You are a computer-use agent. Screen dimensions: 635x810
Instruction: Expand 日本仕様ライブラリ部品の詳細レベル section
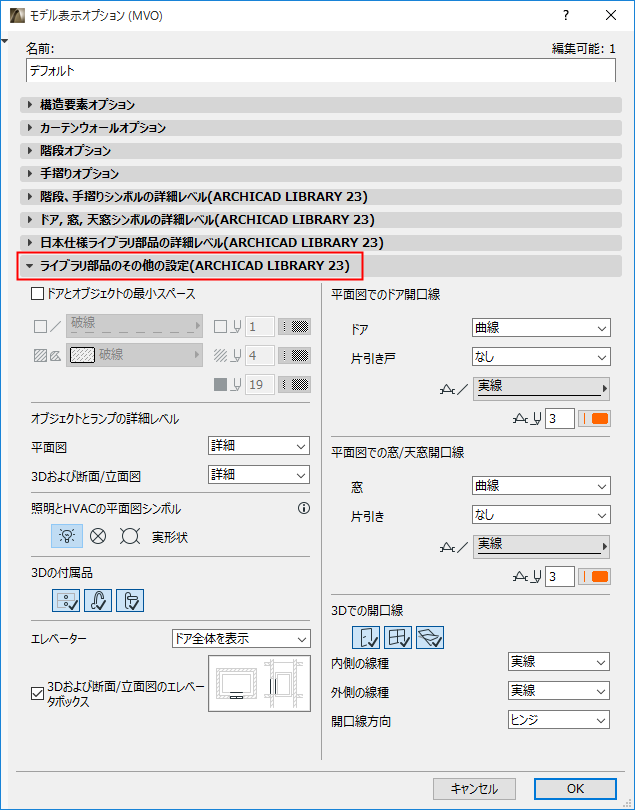pos(320,242)
